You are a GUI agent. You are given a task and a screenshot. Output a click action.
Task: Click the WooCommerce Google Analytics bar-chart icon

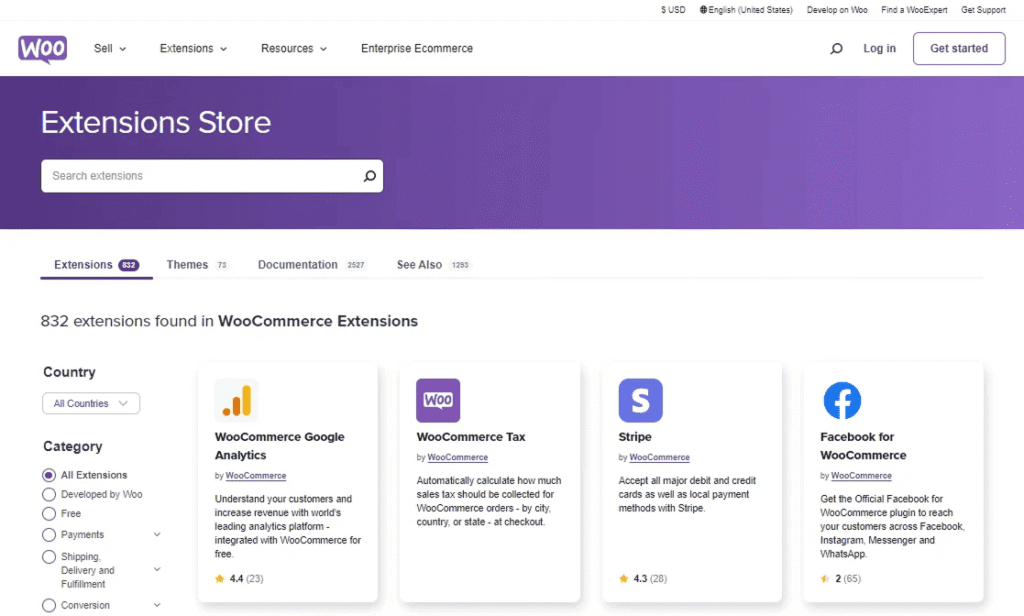point(237,399)
